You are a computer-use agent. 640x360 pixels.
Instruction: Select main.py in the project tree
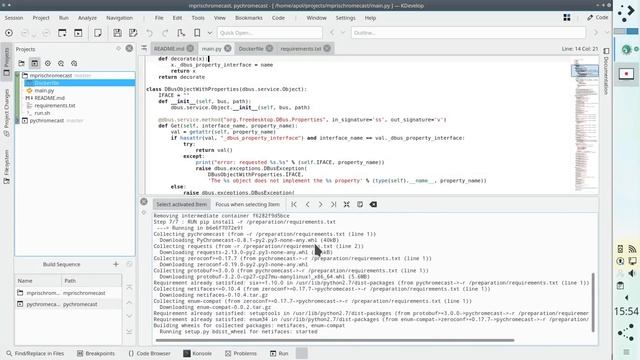coord(44,91)
